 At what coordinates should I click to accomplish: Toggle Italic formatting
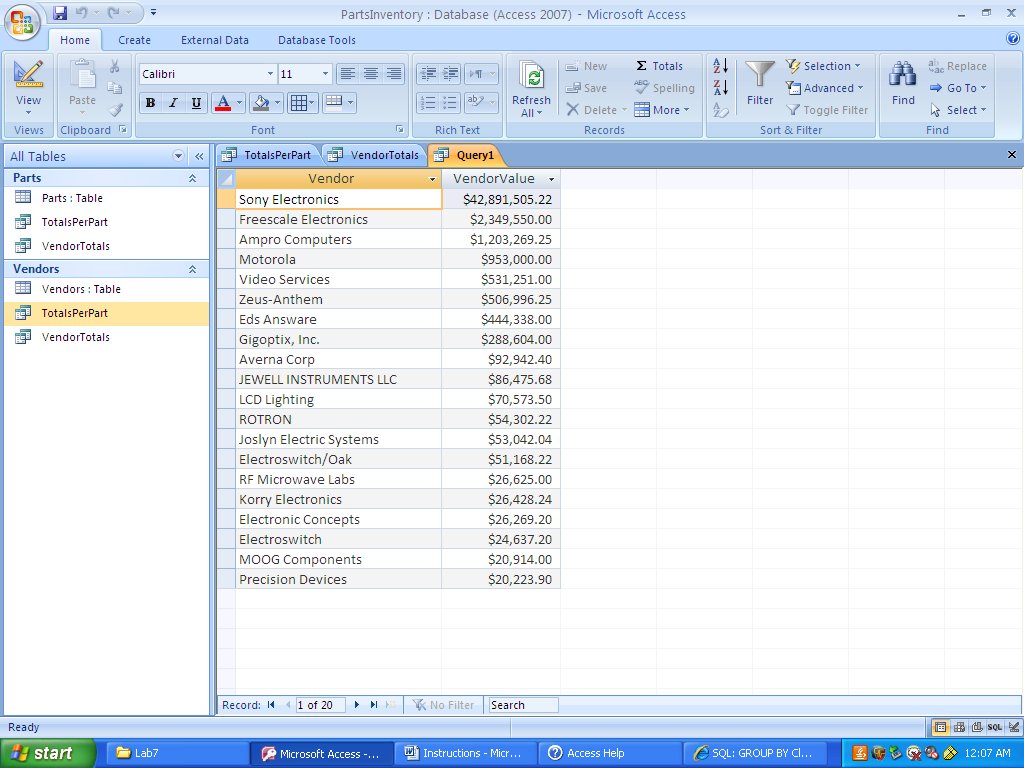pos(173,103)
